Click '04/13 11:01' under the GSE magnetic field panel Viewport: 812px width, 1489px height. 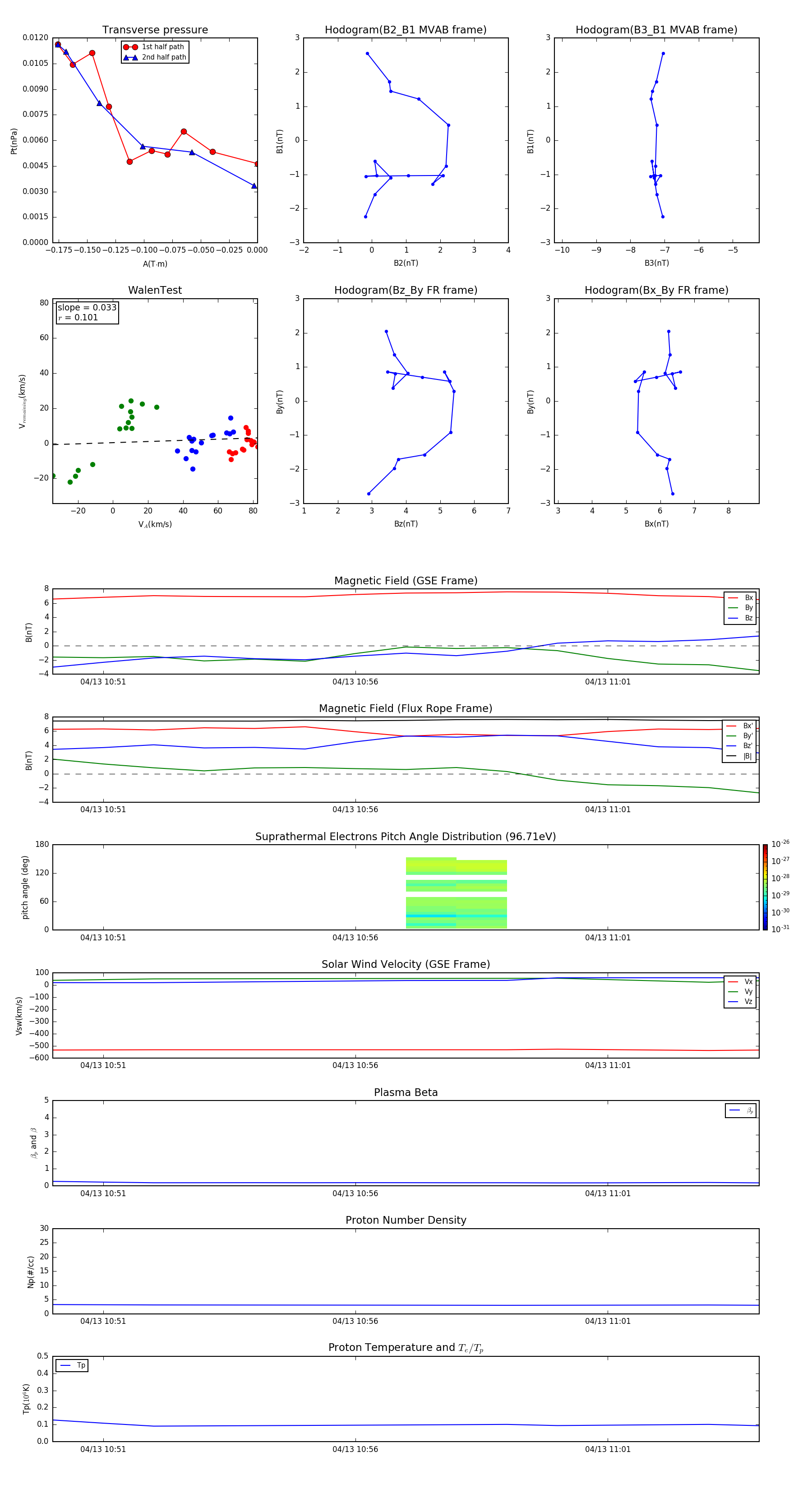(x=607, y=681)
